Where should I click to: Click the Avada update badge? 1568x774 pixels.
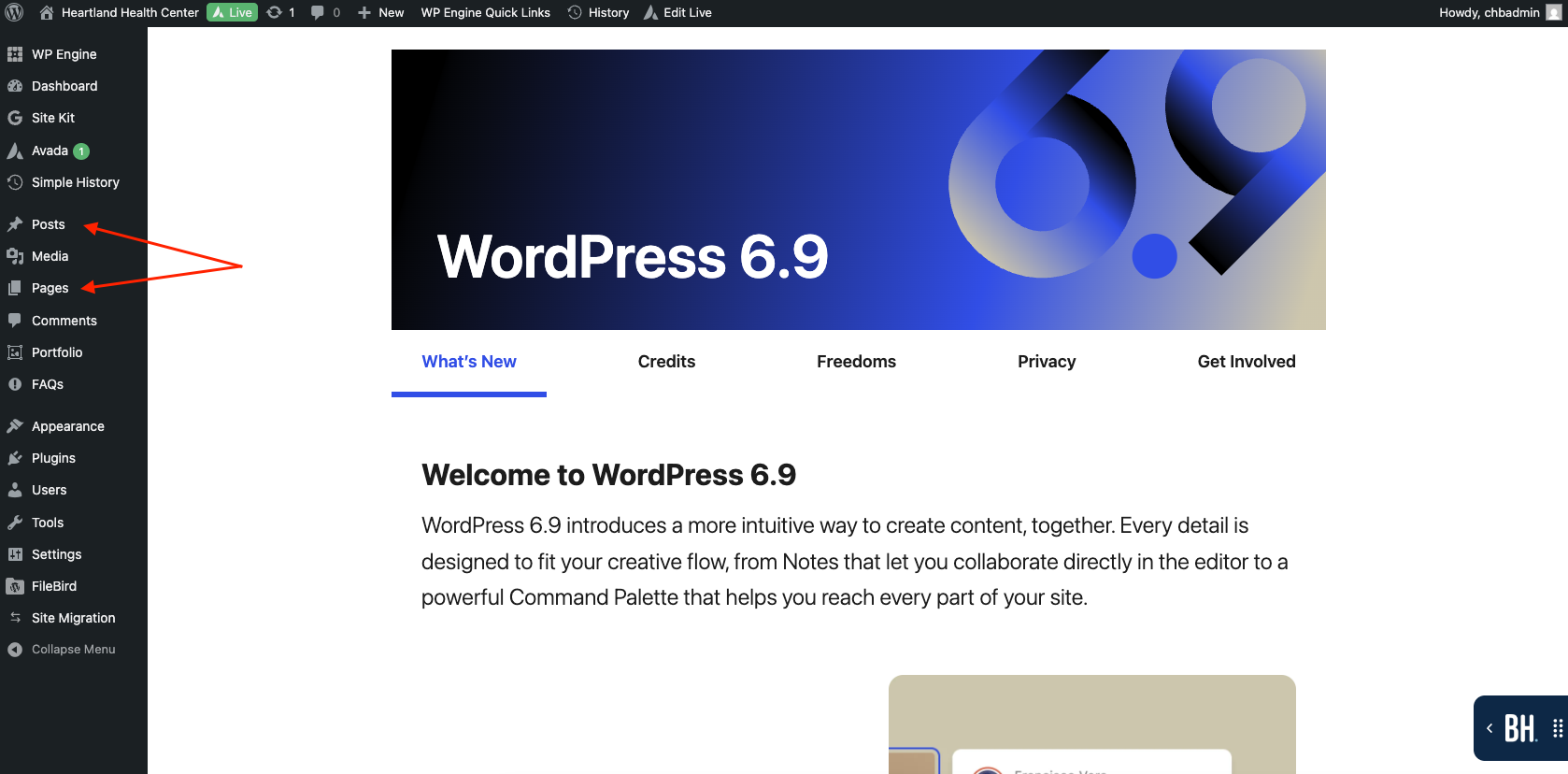81,151
